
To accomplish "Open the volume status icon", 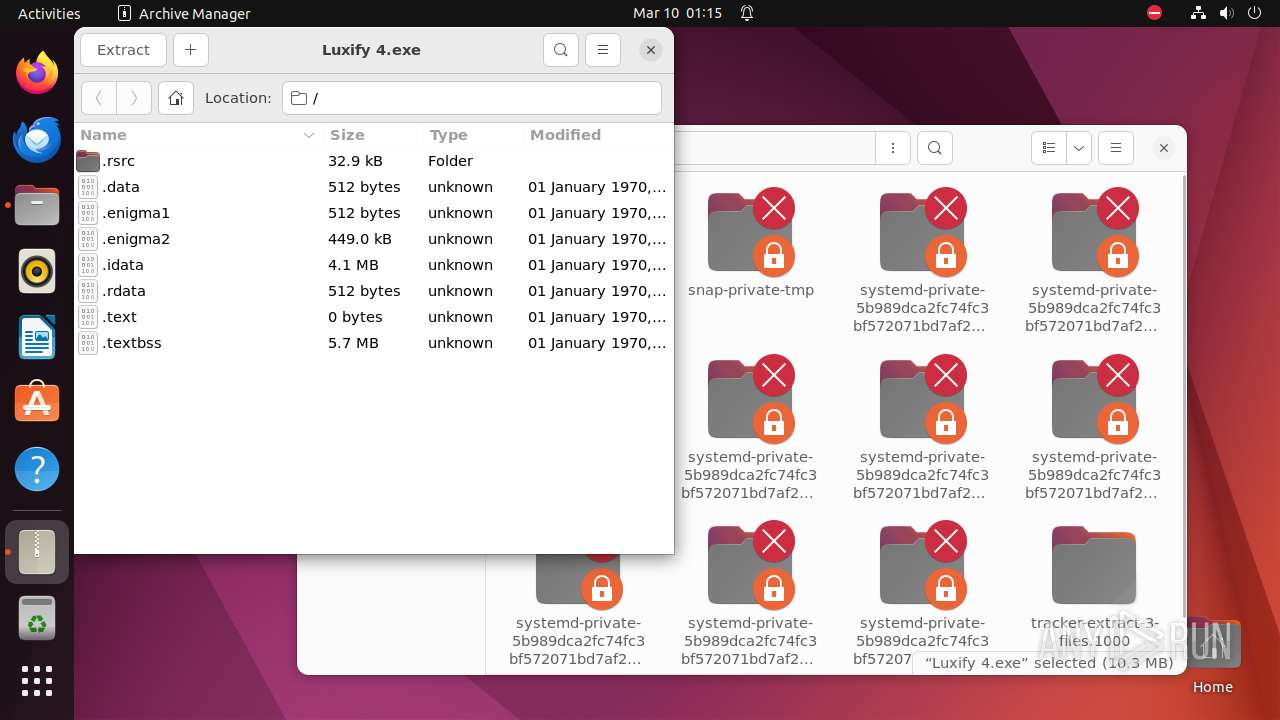I will coord(1227,13).
